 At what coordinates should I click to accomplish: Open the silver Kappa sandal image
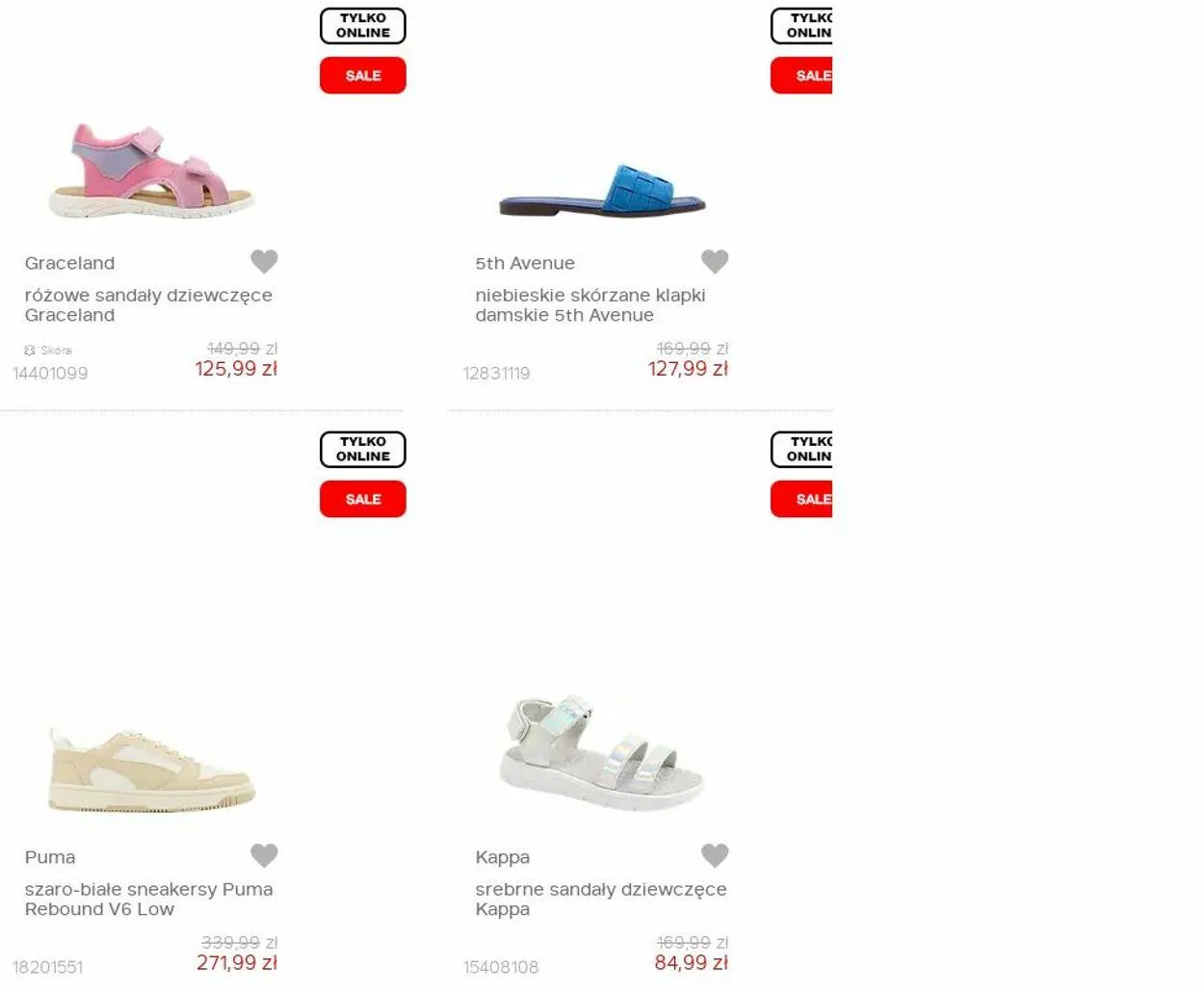click(602, 753)
